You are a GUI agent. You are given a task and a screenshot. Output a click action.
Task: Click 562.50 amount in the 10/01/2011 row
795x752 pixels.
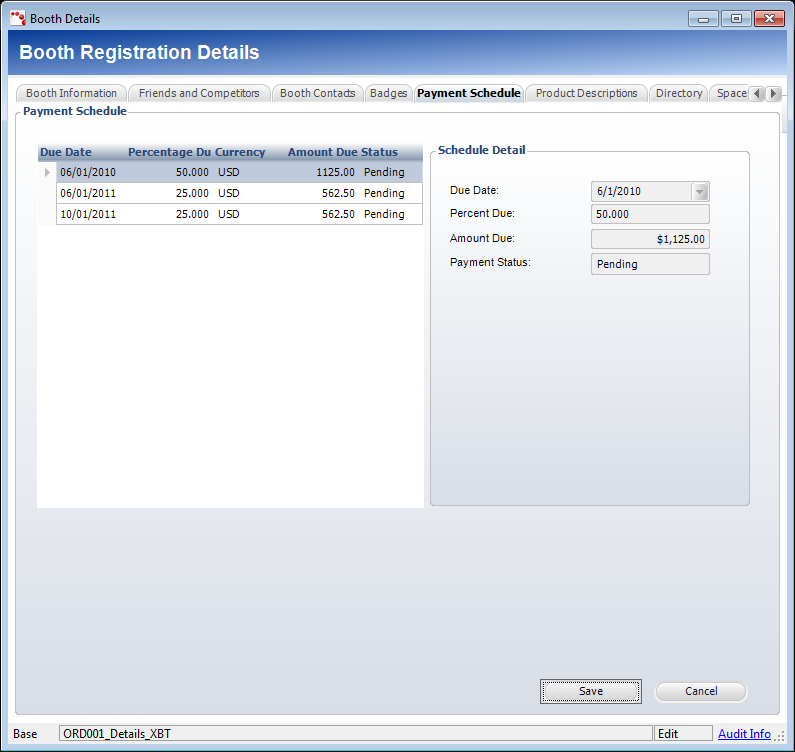point(338,214)
